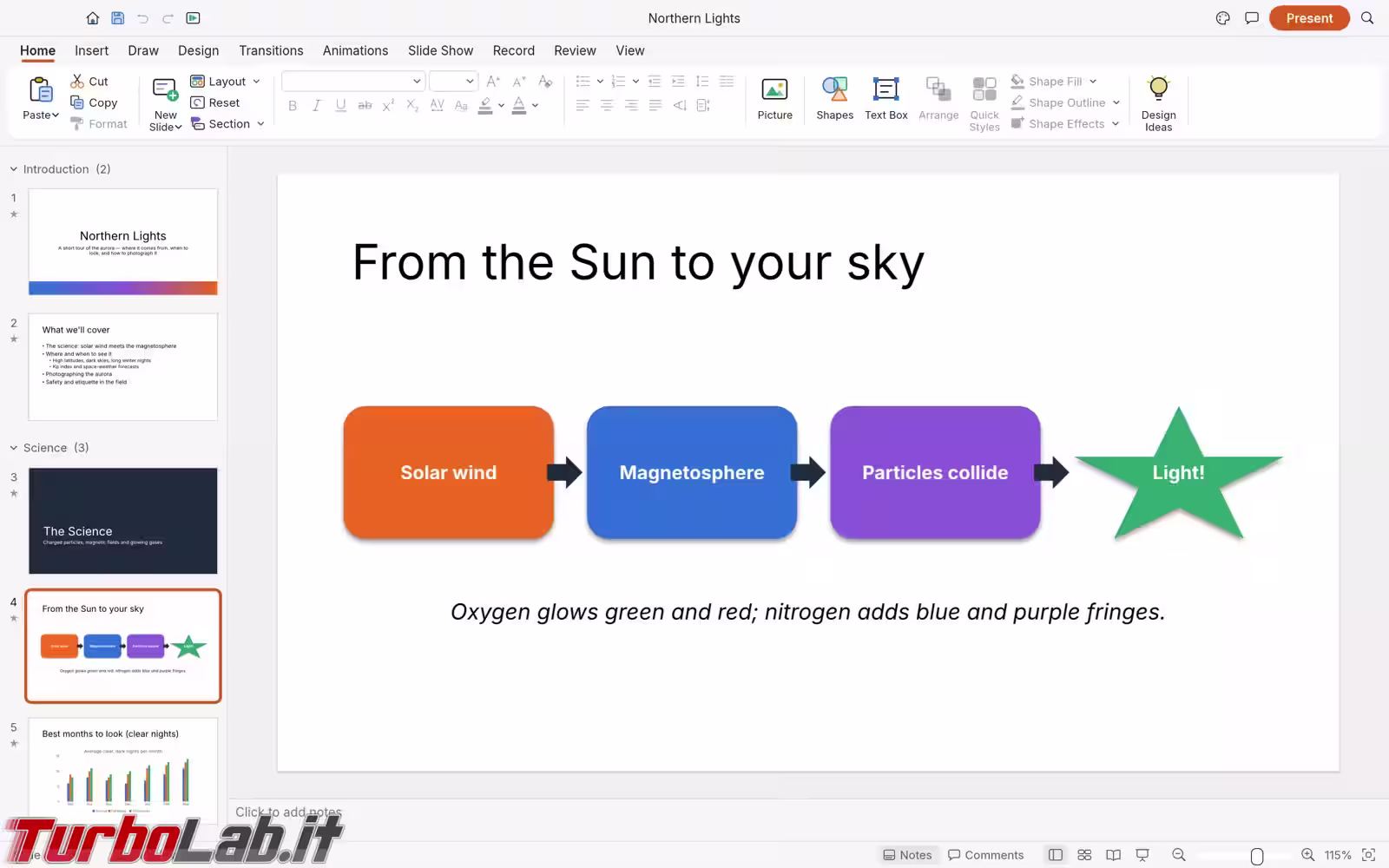Click the Cut scissors icon
The height and width of the screenshot is (868, 1389).
(x=77, y=81)
